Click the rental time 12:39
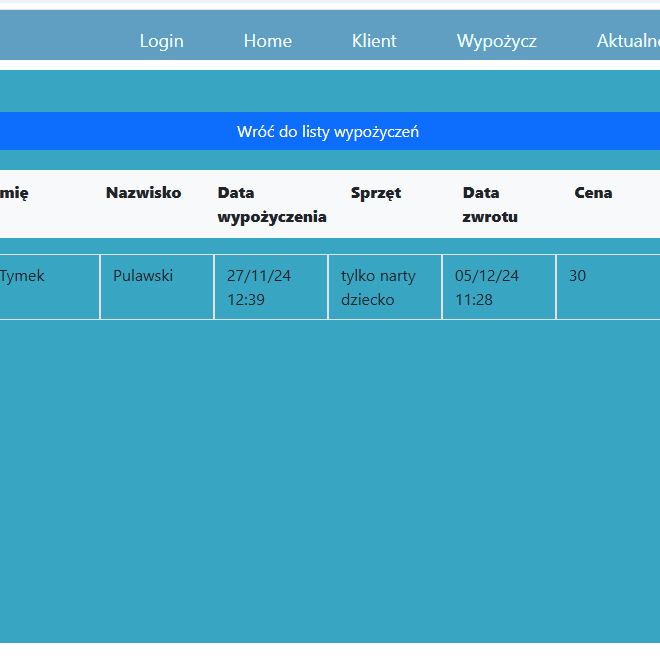Viewport: 660px width, 660px height. (x=246, y=299)
